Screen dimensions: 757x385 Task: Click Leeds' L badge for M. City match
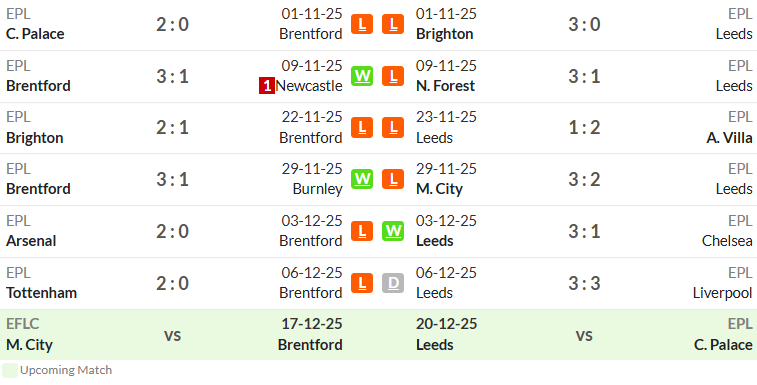point(393,179)
